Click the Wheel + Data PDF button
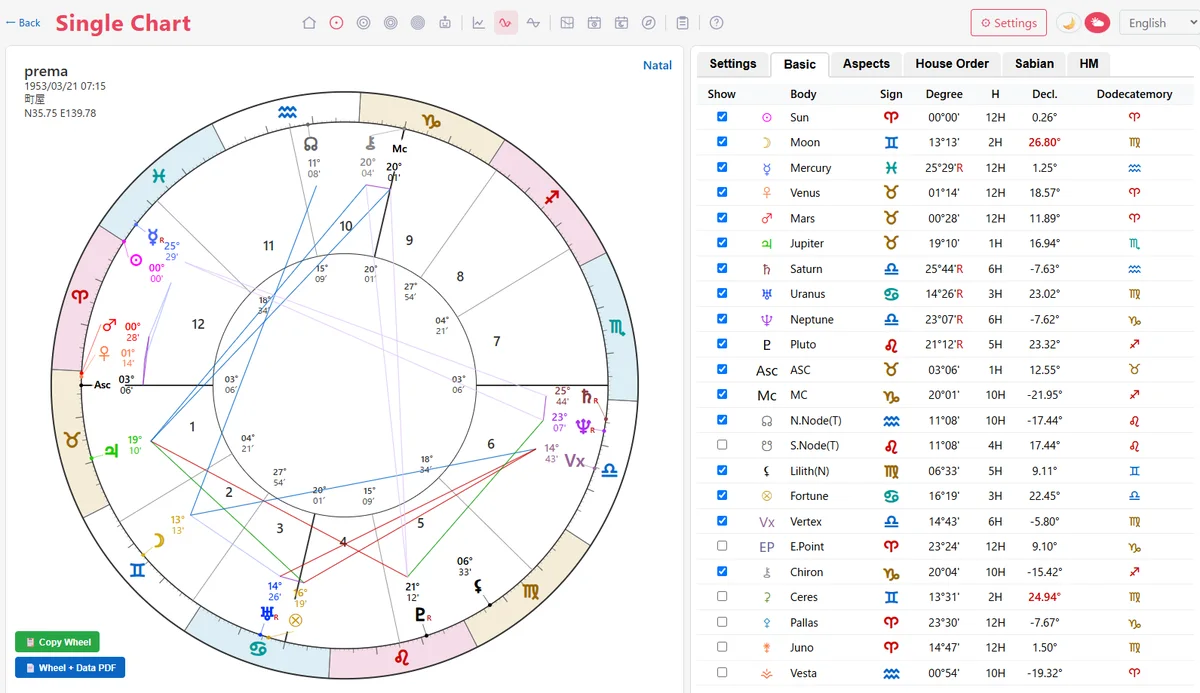 [70, 667]
